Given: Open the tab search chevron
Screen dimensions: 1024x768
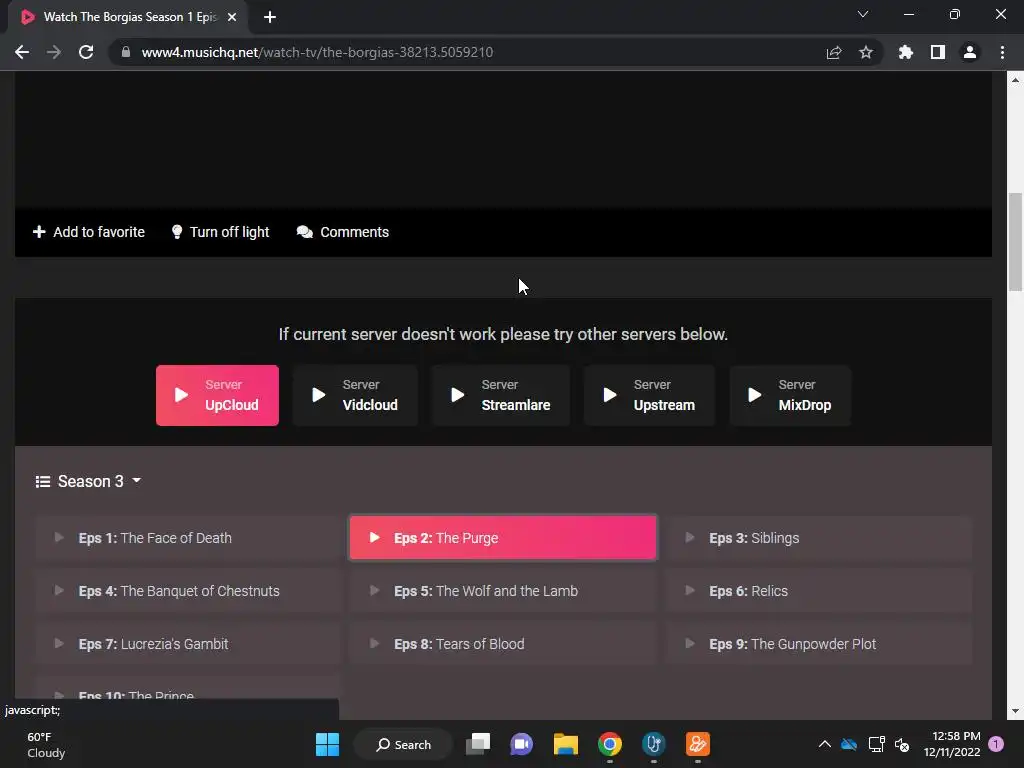Looking at the screenshot, I should 863,14.
